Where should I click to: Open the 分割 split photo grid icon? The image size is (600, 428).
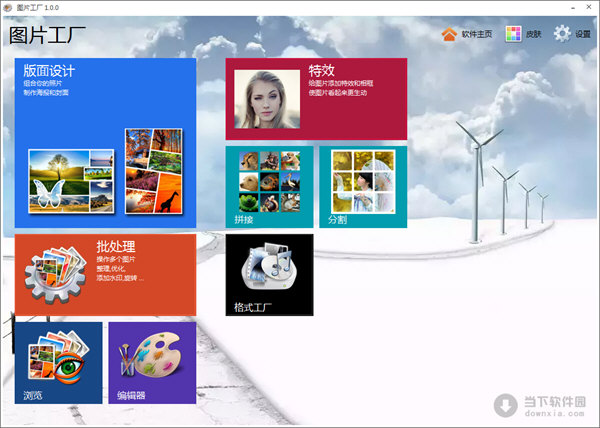[363, 182]
